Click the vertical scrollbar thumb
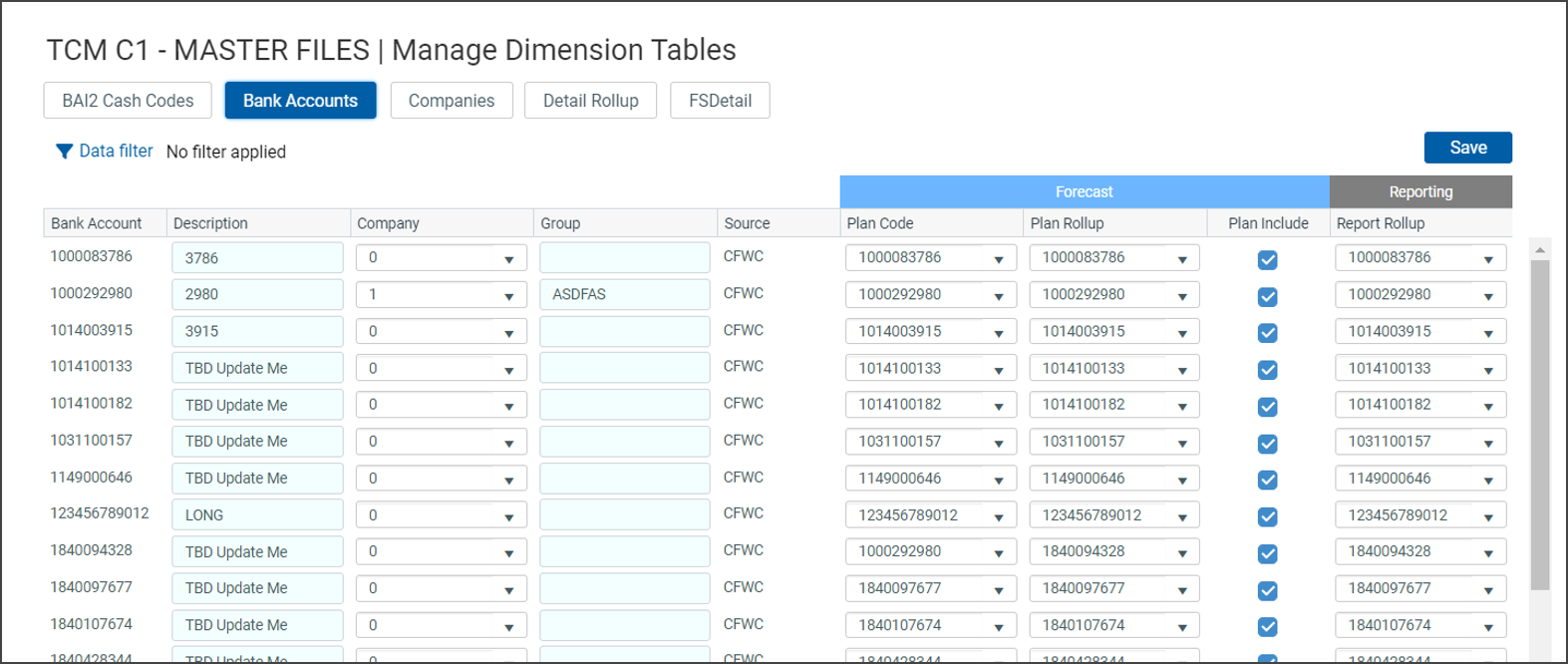 click(x=1540, y=425)
